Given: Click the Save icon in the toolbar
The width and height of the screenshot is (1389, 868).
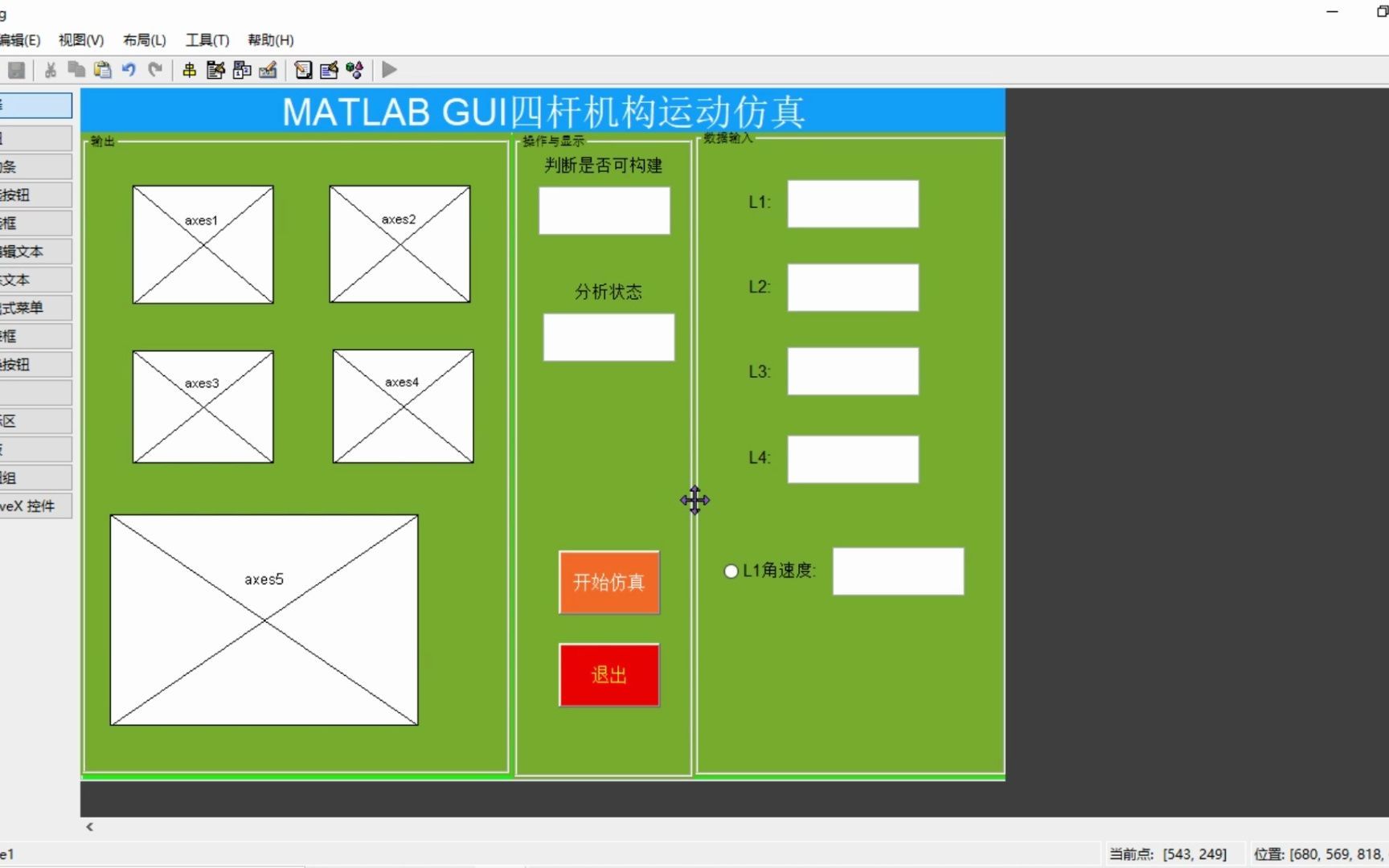Looking at the screenshot, I should pos(16,70).
